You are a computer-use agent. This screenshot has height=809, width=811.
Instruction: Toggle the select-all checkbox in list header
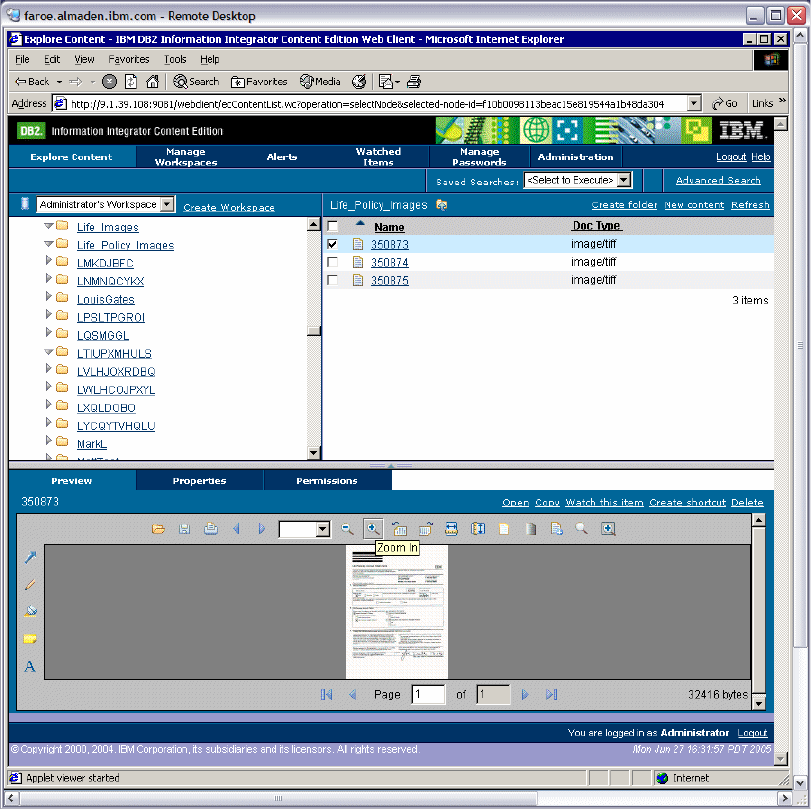pyautogui.click(x=333, y=226)
